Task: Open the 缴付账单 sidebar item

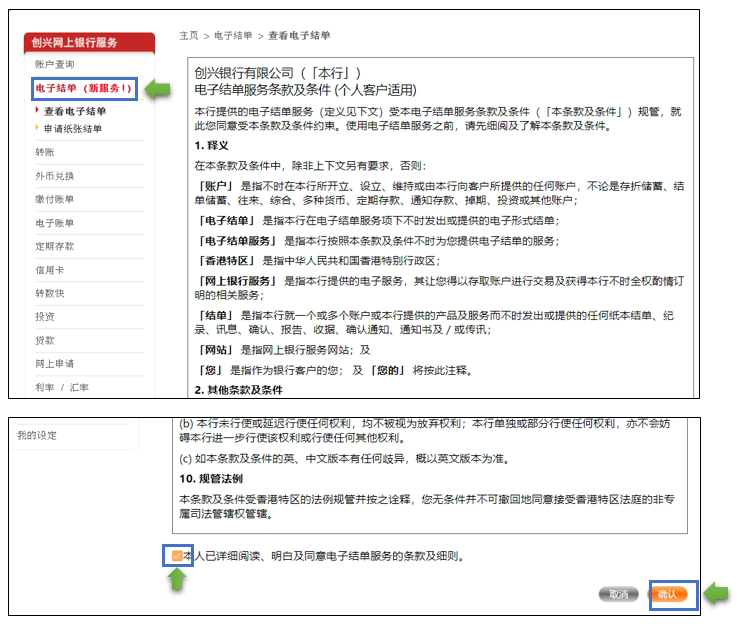Action: pyautogui.click(x=54, y=199)
